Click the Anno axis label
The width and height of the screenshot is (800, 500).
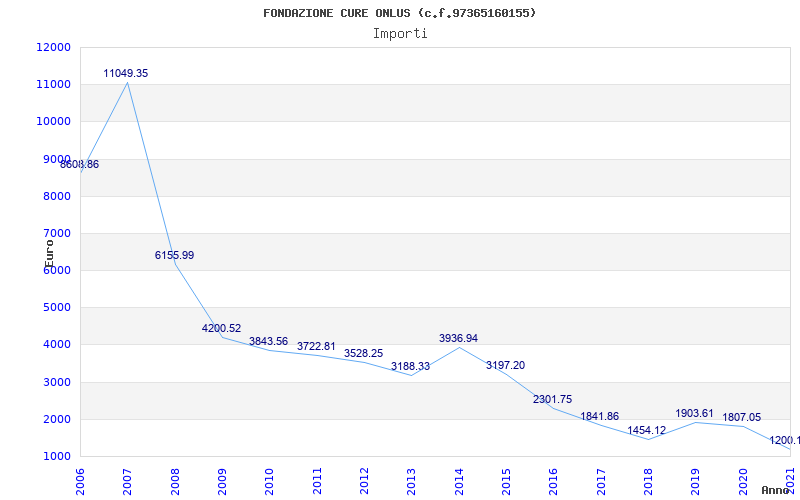pos(775,490)
